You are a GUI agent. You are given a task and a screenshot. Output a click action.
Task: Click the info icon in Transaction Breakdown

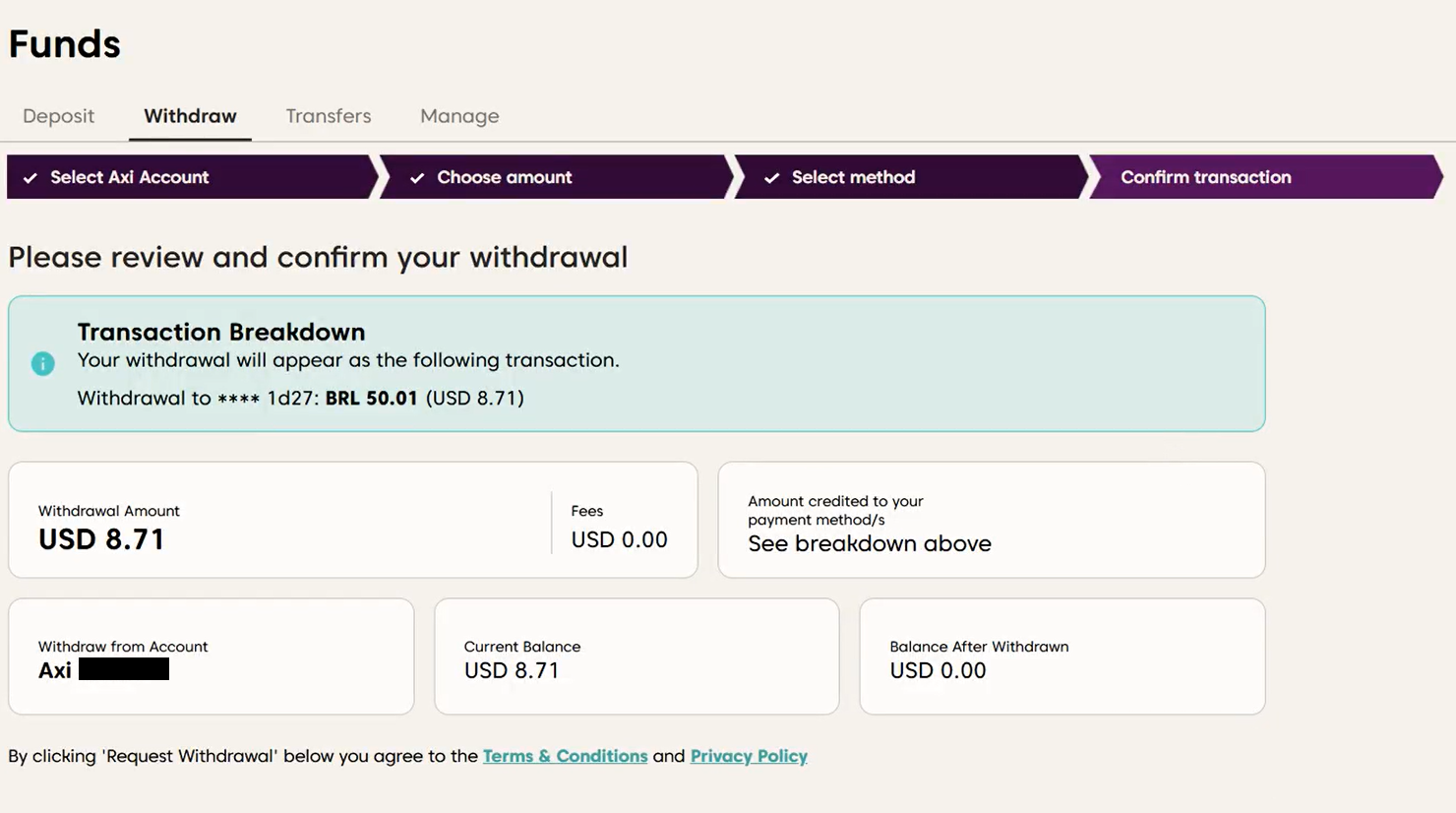[42, 363]
